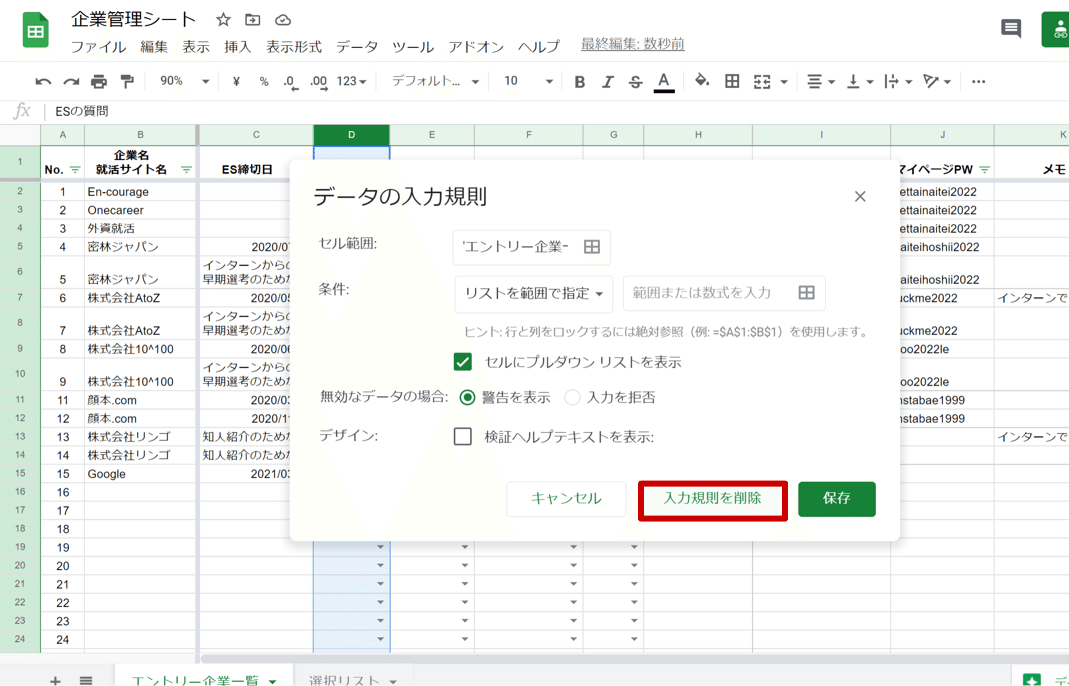This screenshot has height=686, width=1069.
Task: Open the text wrapping dropdown
Action: click(899, 82)
